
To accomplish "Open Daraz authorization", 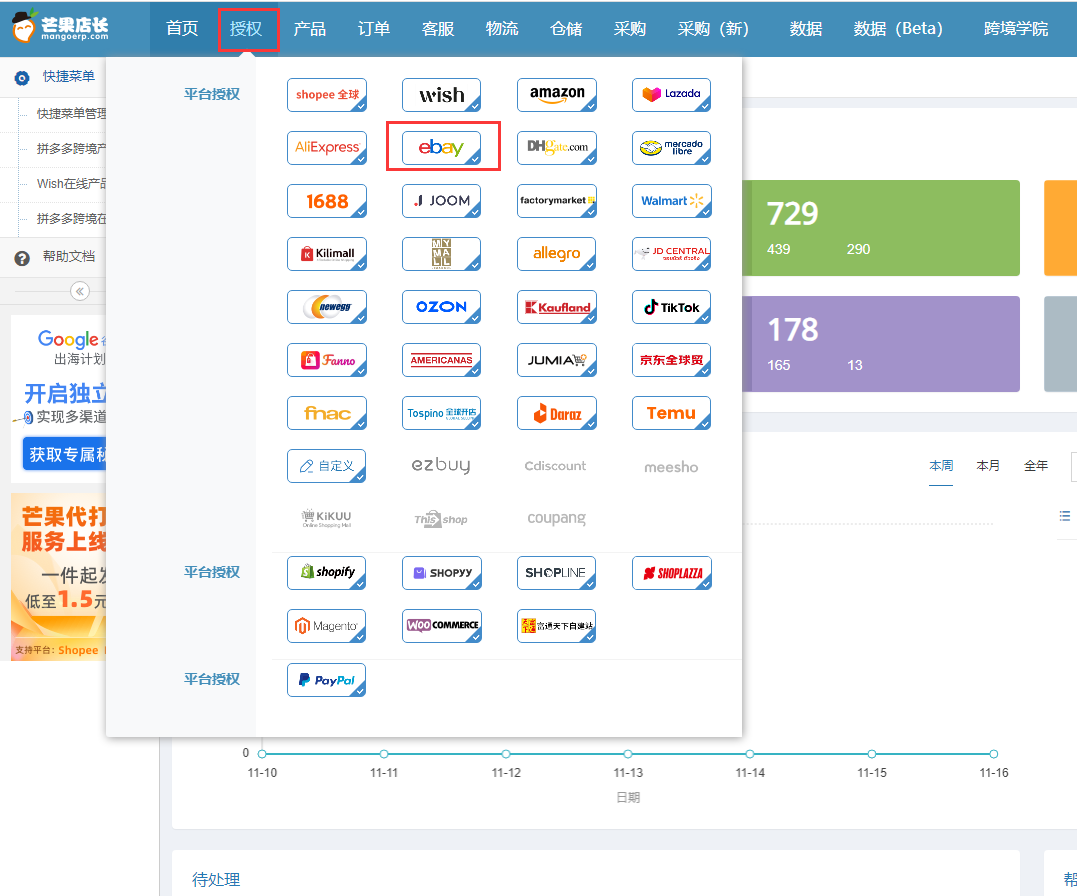I will 556,412.
